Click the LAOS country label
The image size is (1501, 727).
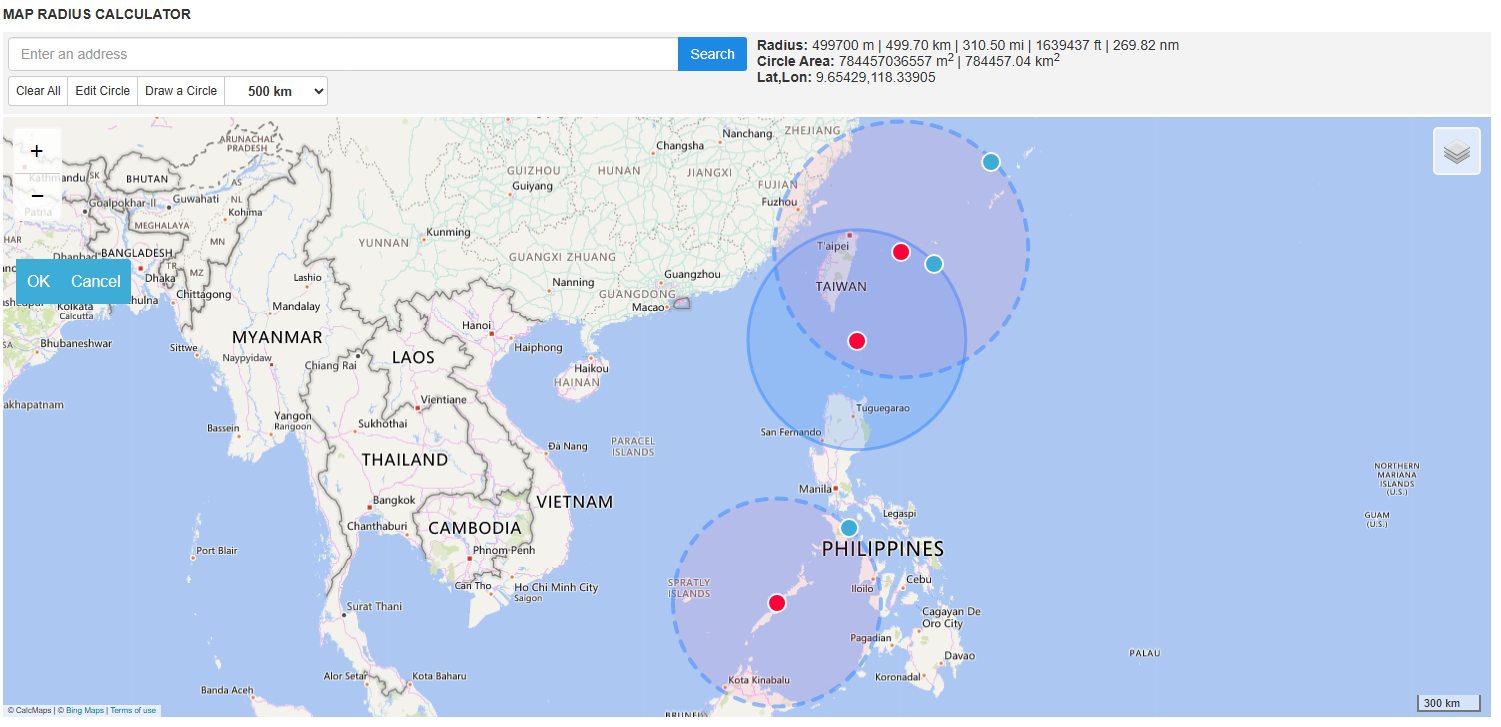[414, 357]
